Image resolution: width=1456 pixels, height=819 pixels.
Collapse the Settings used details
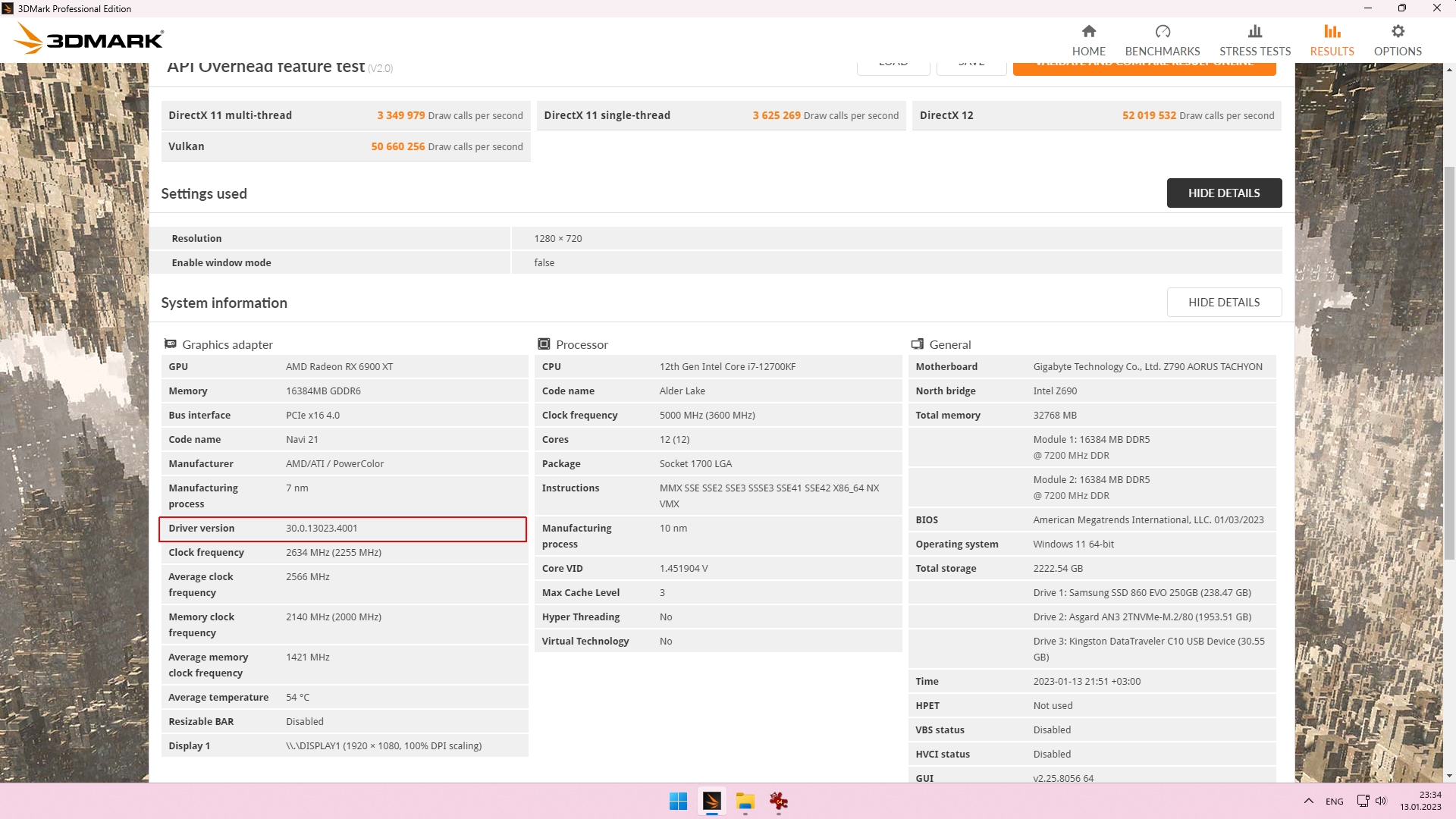[x=1223, y=193]
